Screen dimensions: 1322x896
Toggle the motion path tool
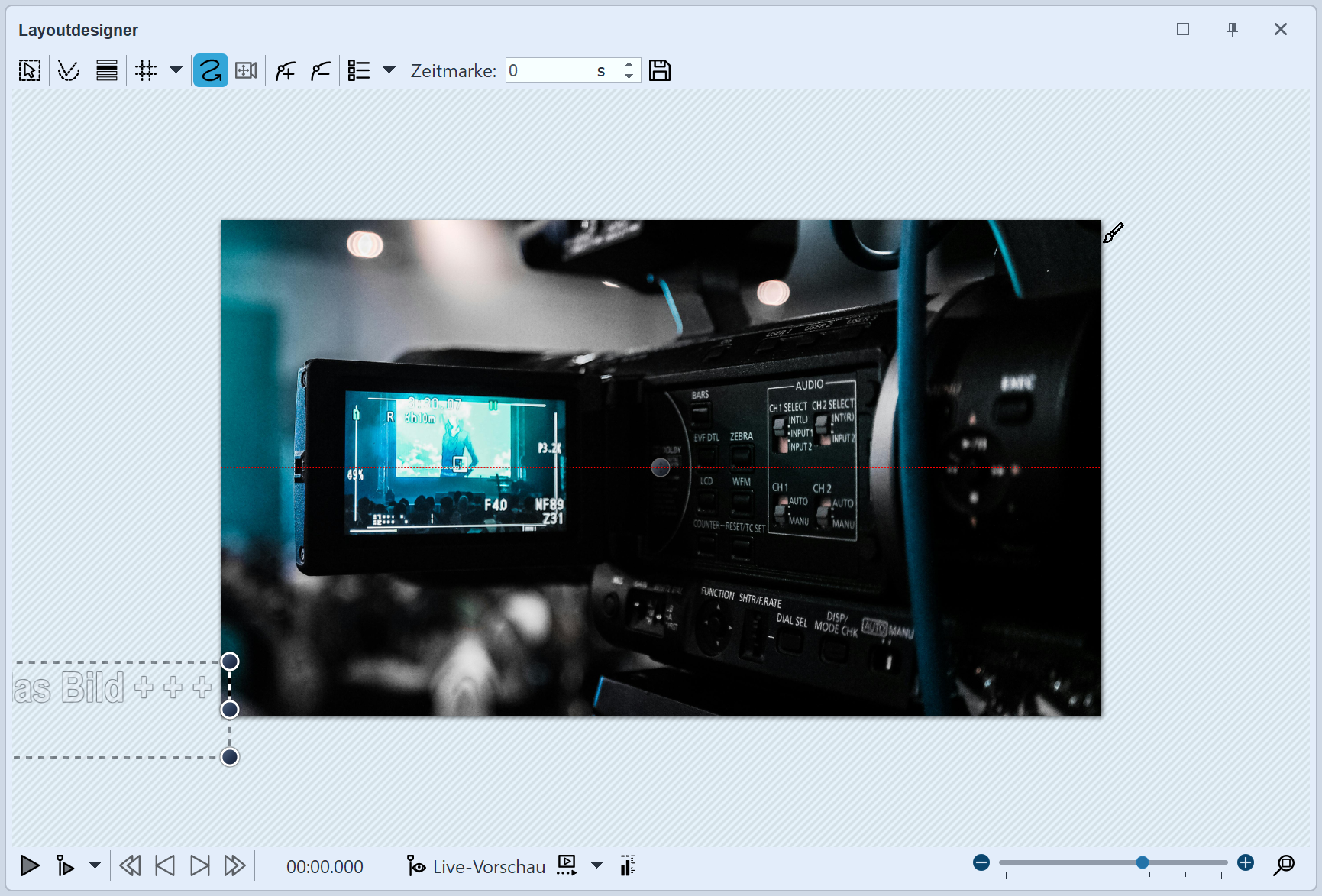tap(210, 71)
